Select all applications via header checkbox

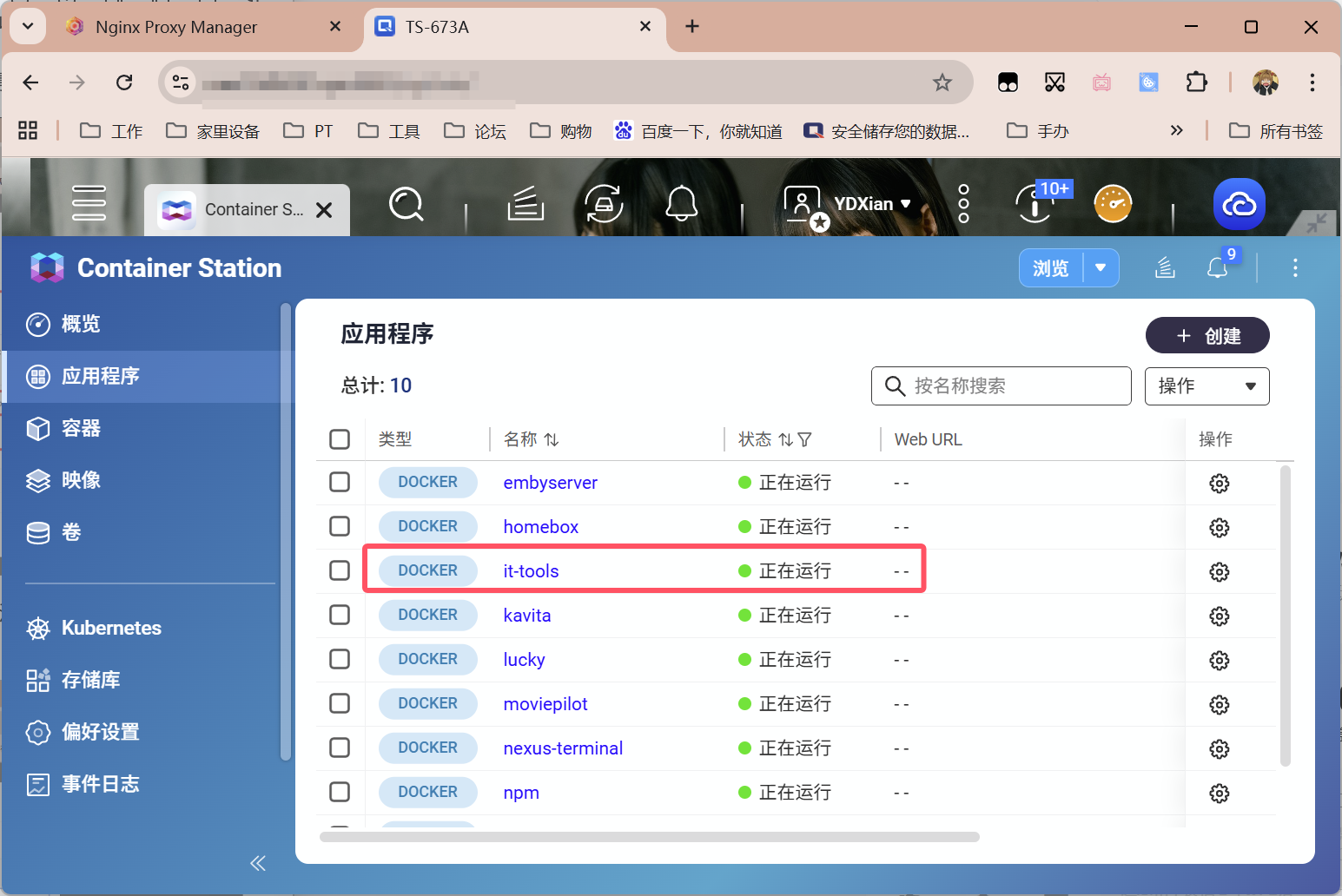(x=340, y=439)
